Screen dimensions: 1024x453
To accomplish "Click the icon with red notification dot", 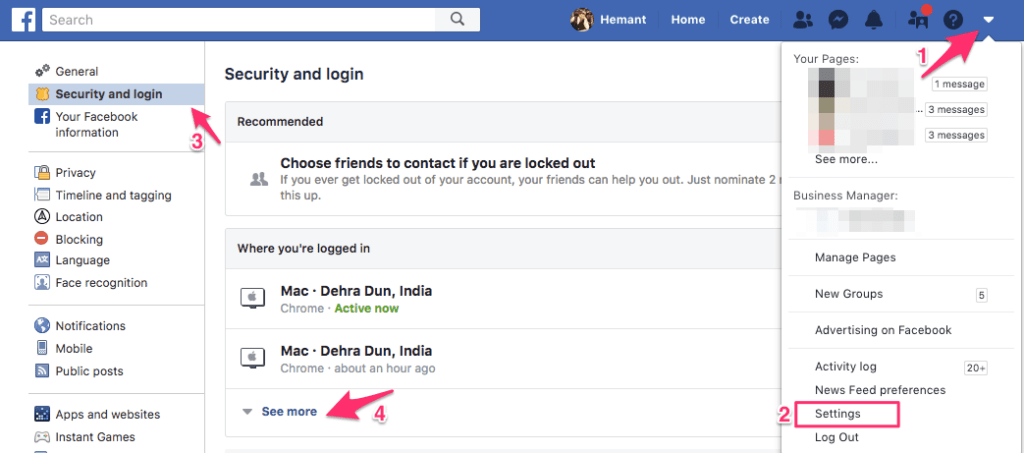I will (x=919, y=18).
